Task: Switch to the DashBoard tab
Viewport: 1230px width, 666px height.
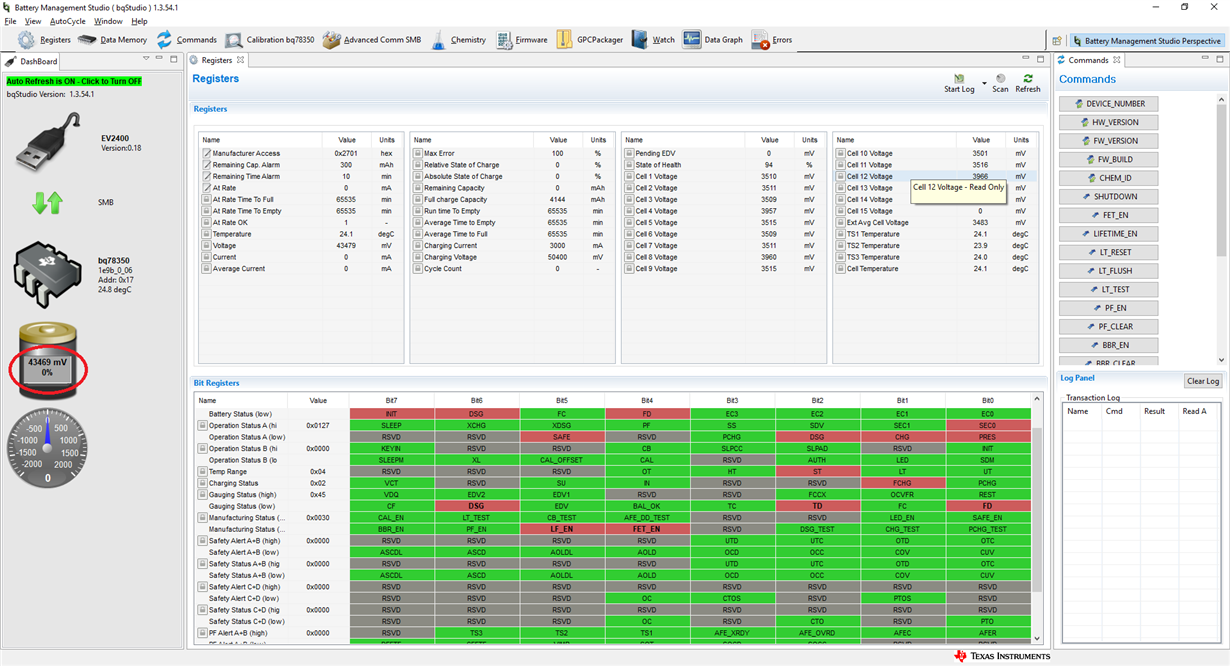Action: coord(32,61)
